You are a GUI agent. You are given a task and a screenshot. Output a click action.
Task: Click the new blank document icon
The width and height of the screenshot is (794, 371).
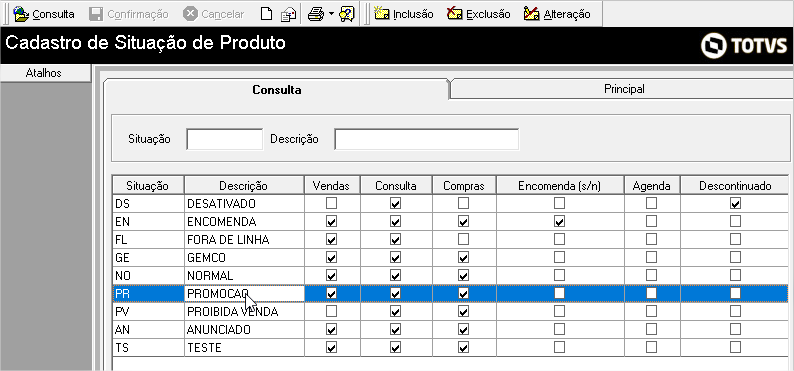[x=267, y=14]
